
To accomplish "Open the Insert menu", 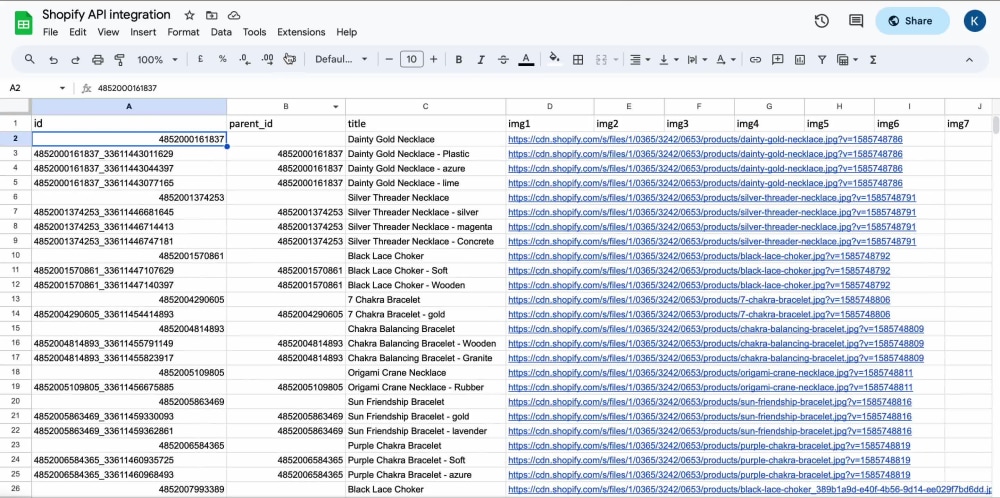I will tap(143, 32).
